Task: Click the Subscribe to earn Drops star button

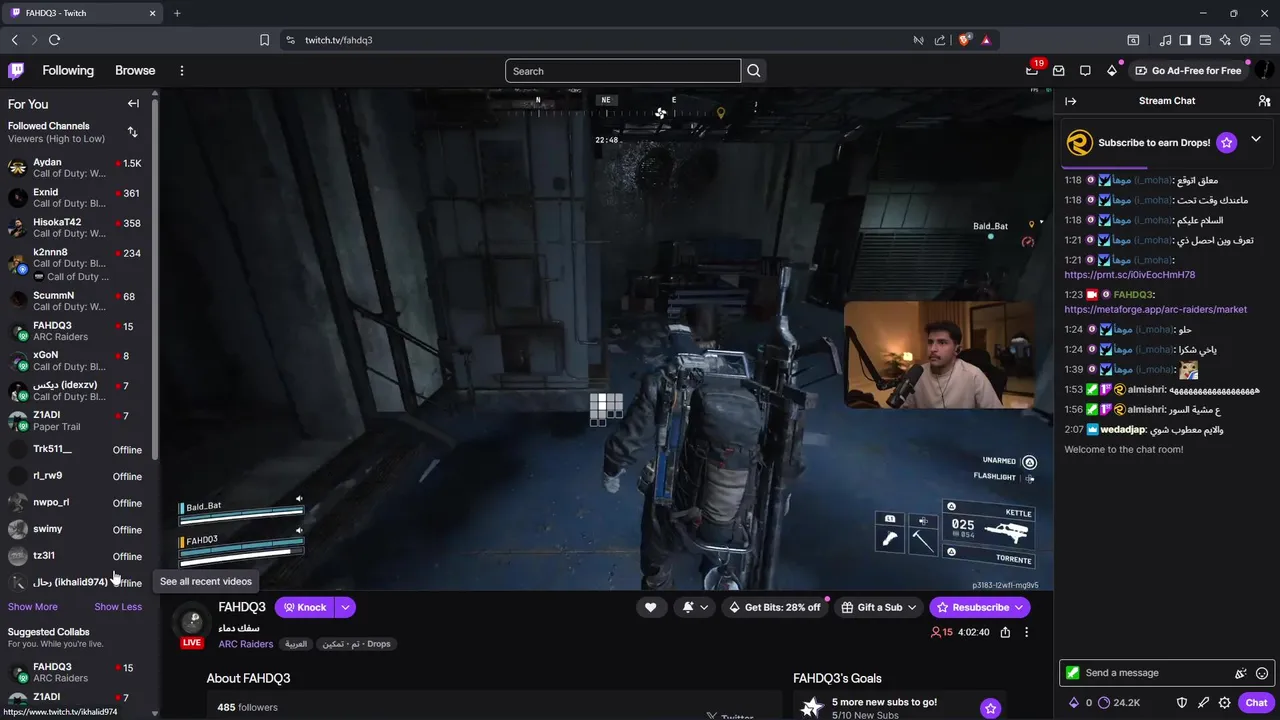Action: click(x=1227, y=142)
